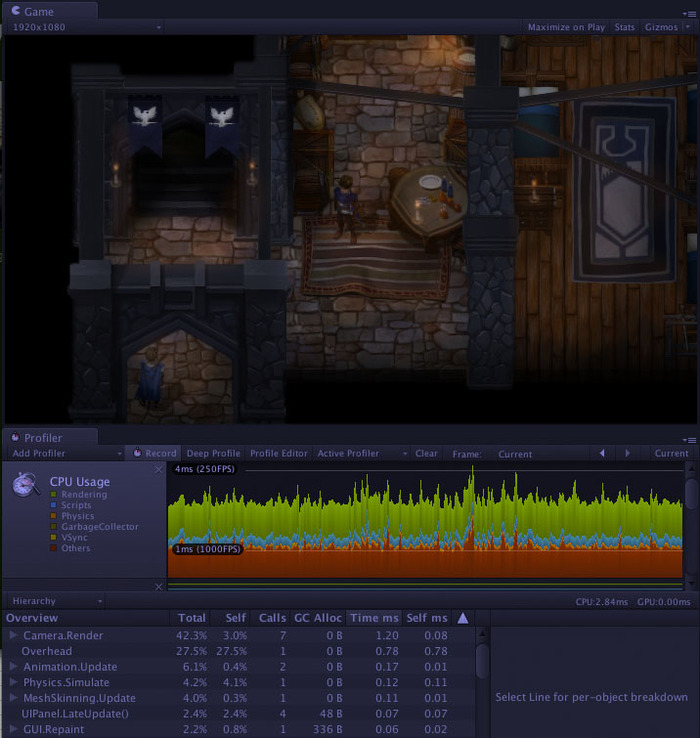The height and width of the screenshot is (738, 700).
Task: Go to next frame arrow
Action: 628,453
